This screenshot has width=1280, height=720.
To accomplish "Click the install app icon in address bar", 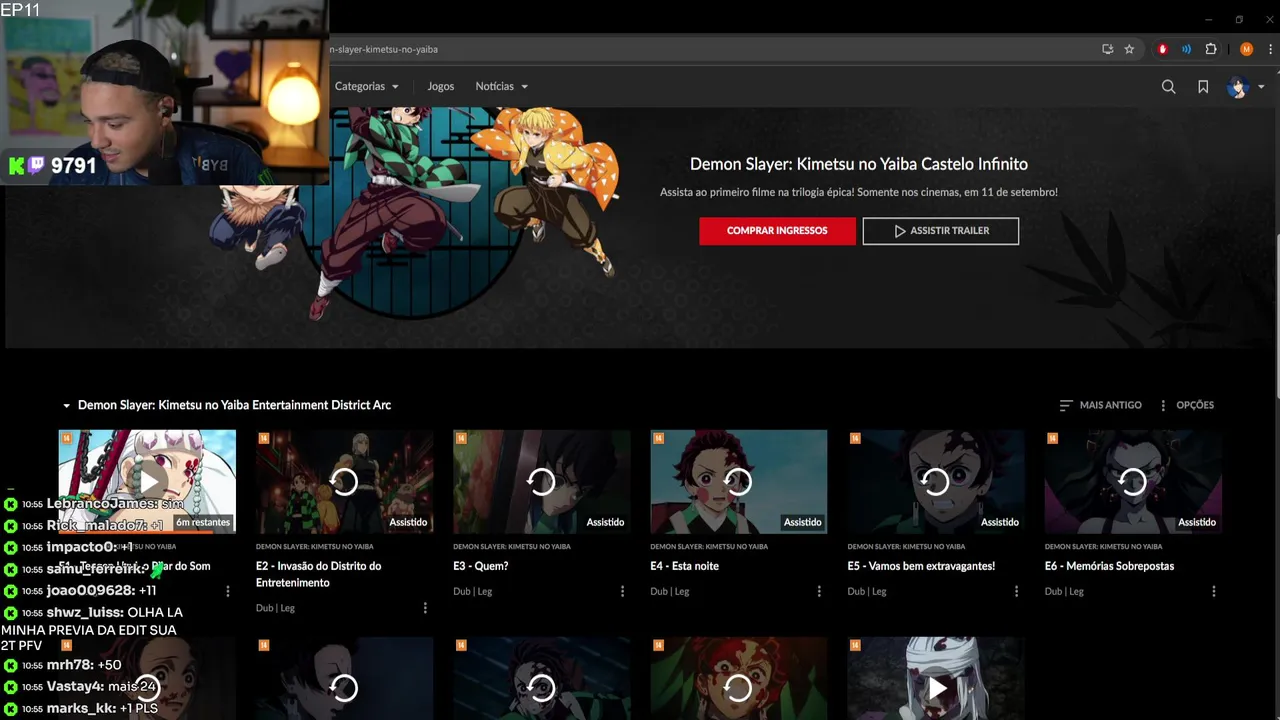I will (x=1107, y=49).
